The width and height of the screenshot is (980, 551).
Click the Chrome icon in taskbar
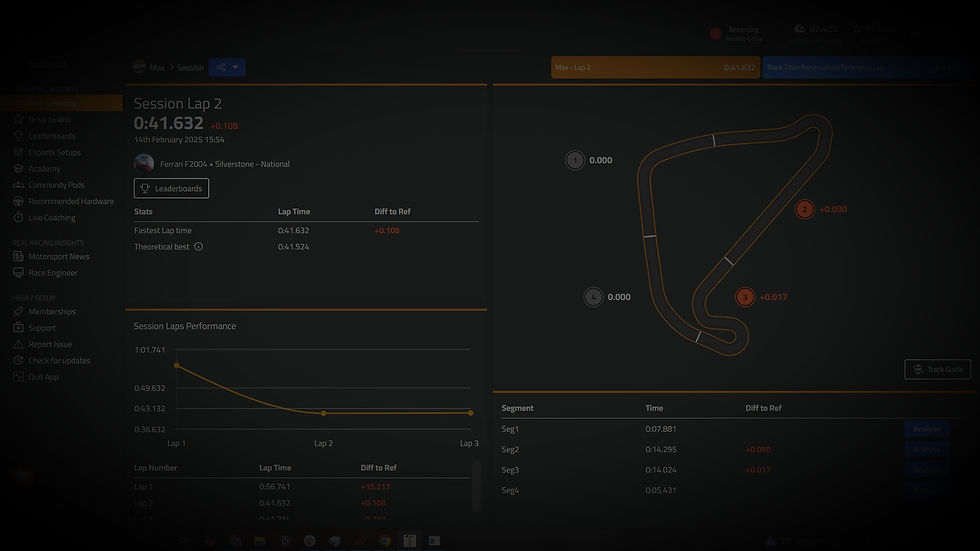click(x=384, y=541)
